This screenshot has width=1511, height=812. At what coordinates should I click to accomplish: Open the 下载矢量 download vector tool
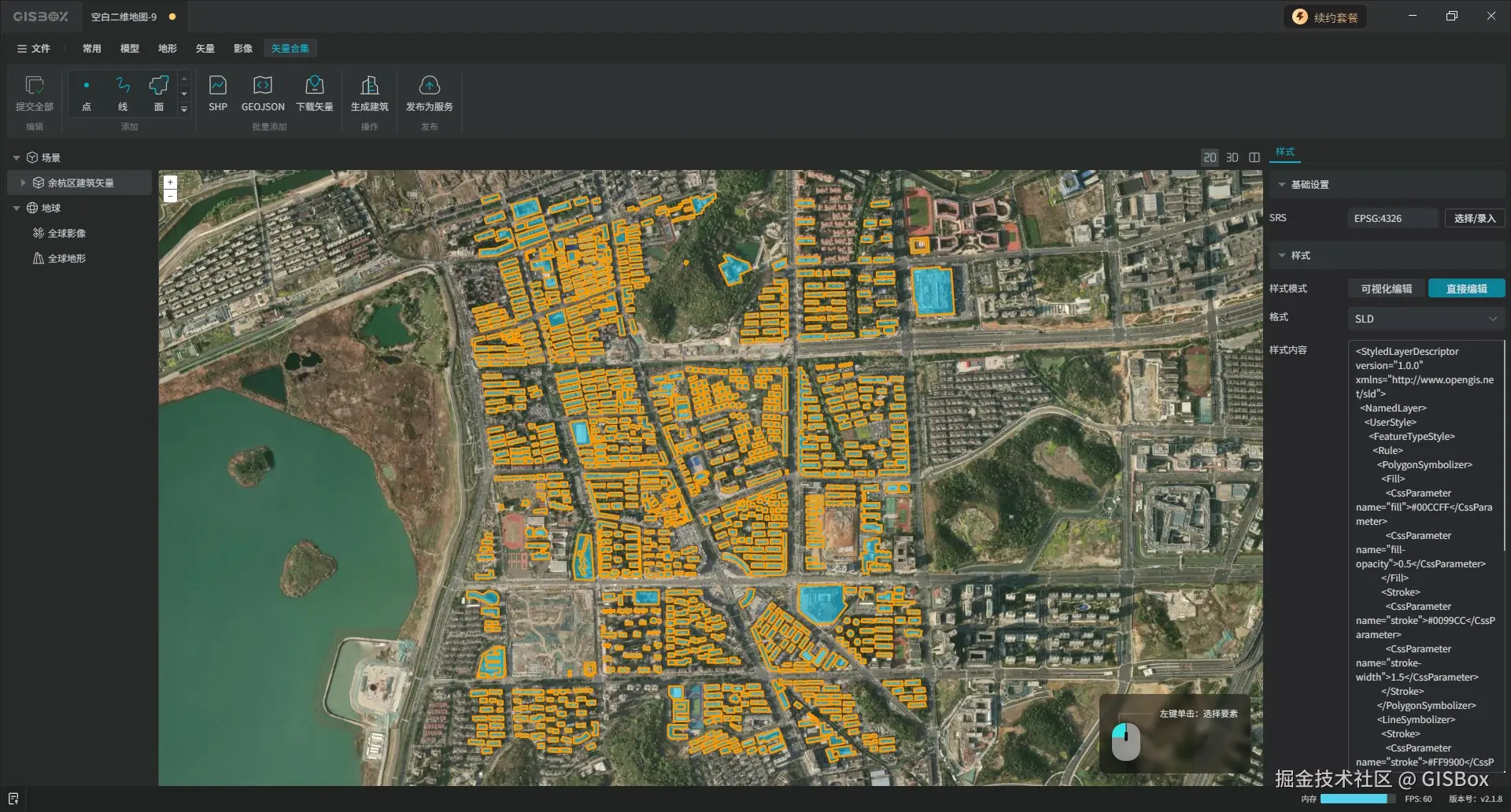coord(315,93)
